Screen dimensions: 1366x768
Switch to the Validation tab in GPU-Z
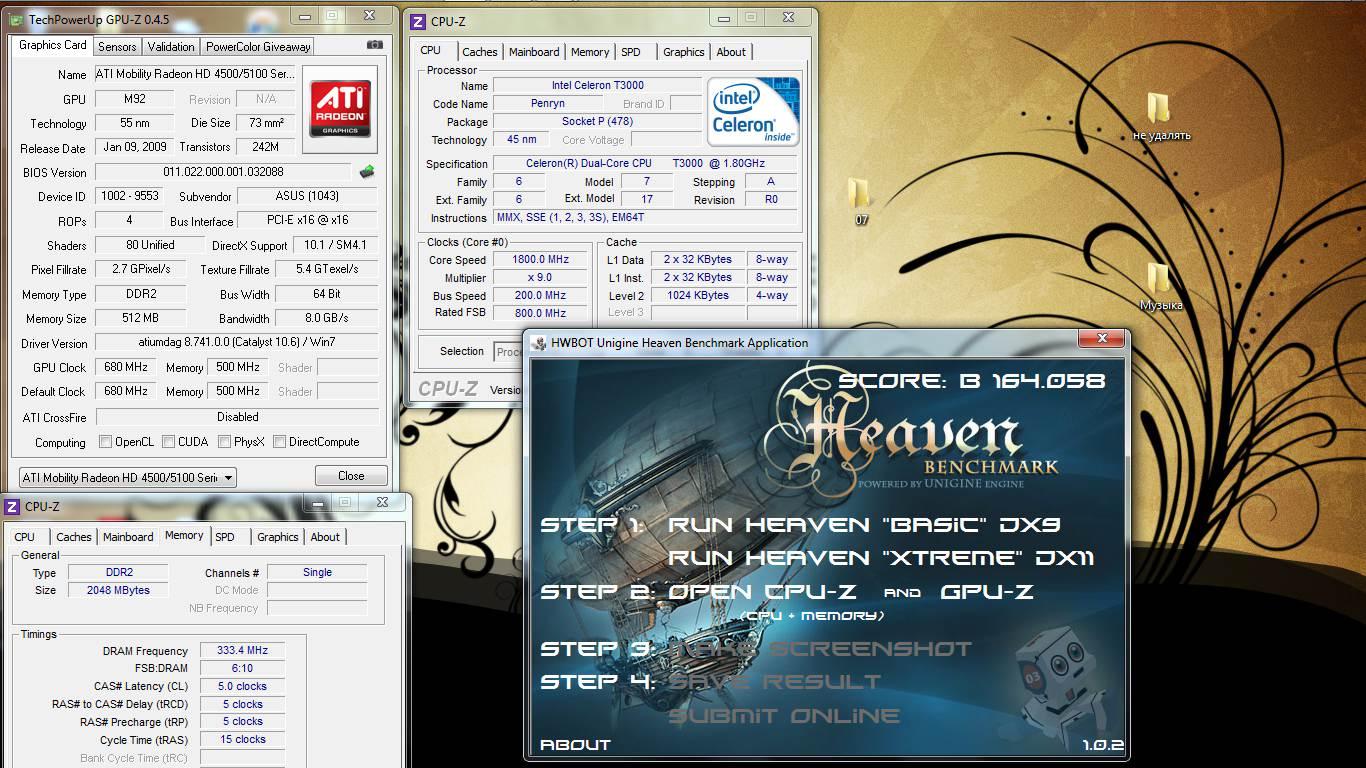(x=171, y=46)
